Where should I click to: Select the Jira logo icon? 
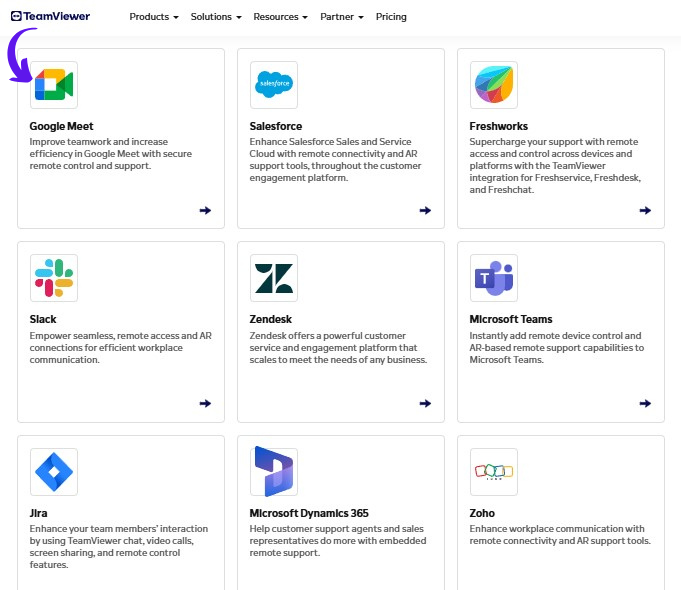click(54, 472)
